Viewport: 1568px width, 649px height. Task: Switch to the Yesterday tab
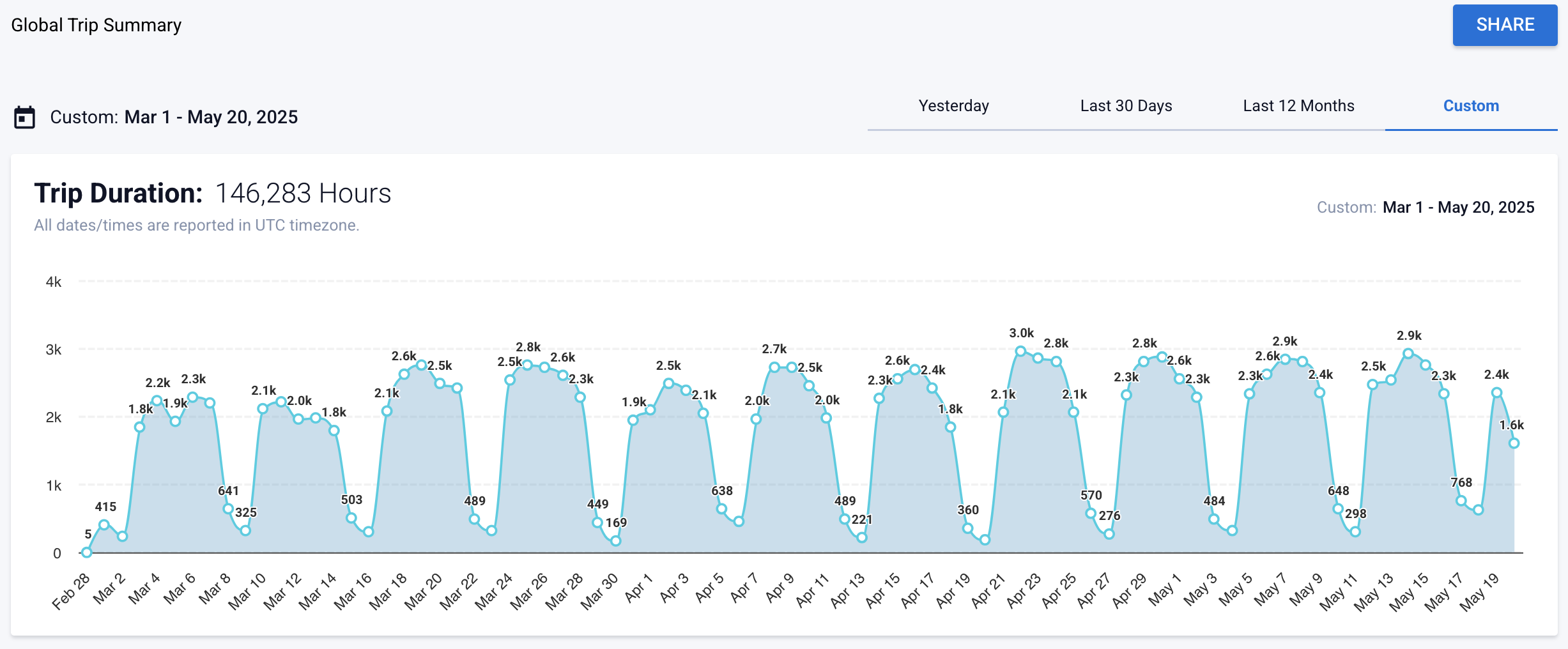click(x=953, y=106)
